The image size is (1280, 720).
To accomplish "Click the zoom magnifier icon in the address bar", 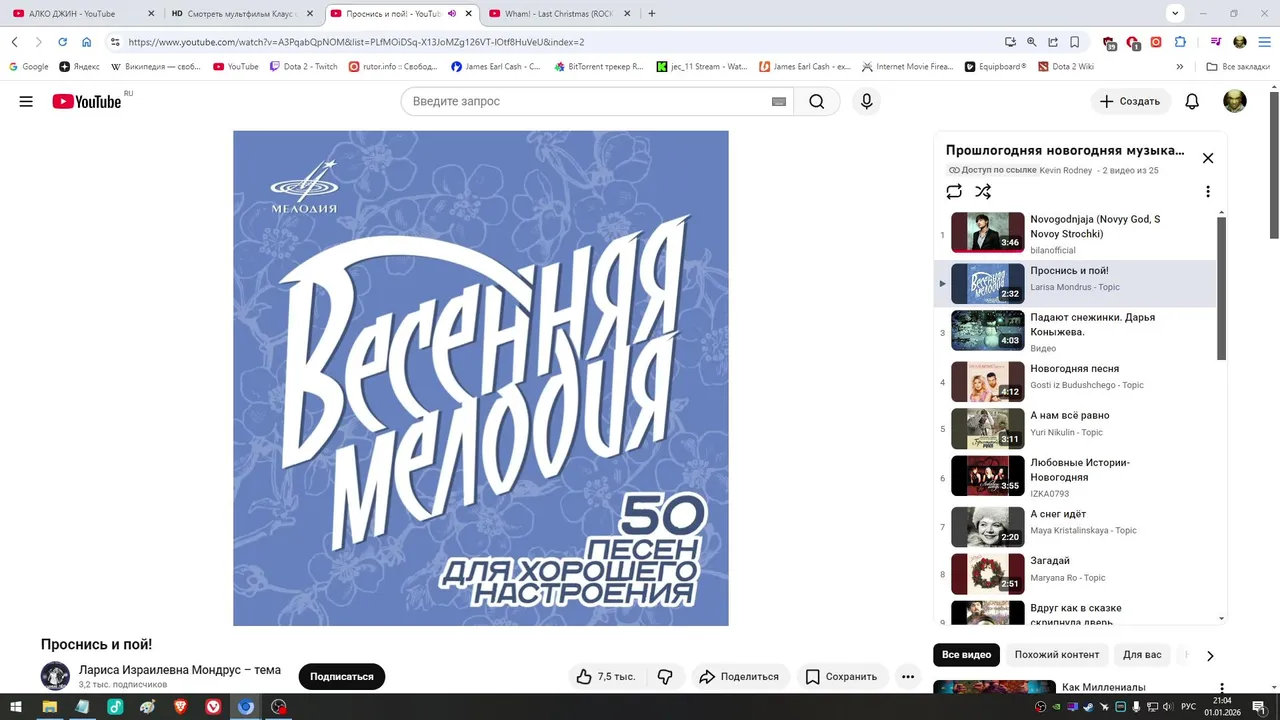I will (x=1031, y=42).
